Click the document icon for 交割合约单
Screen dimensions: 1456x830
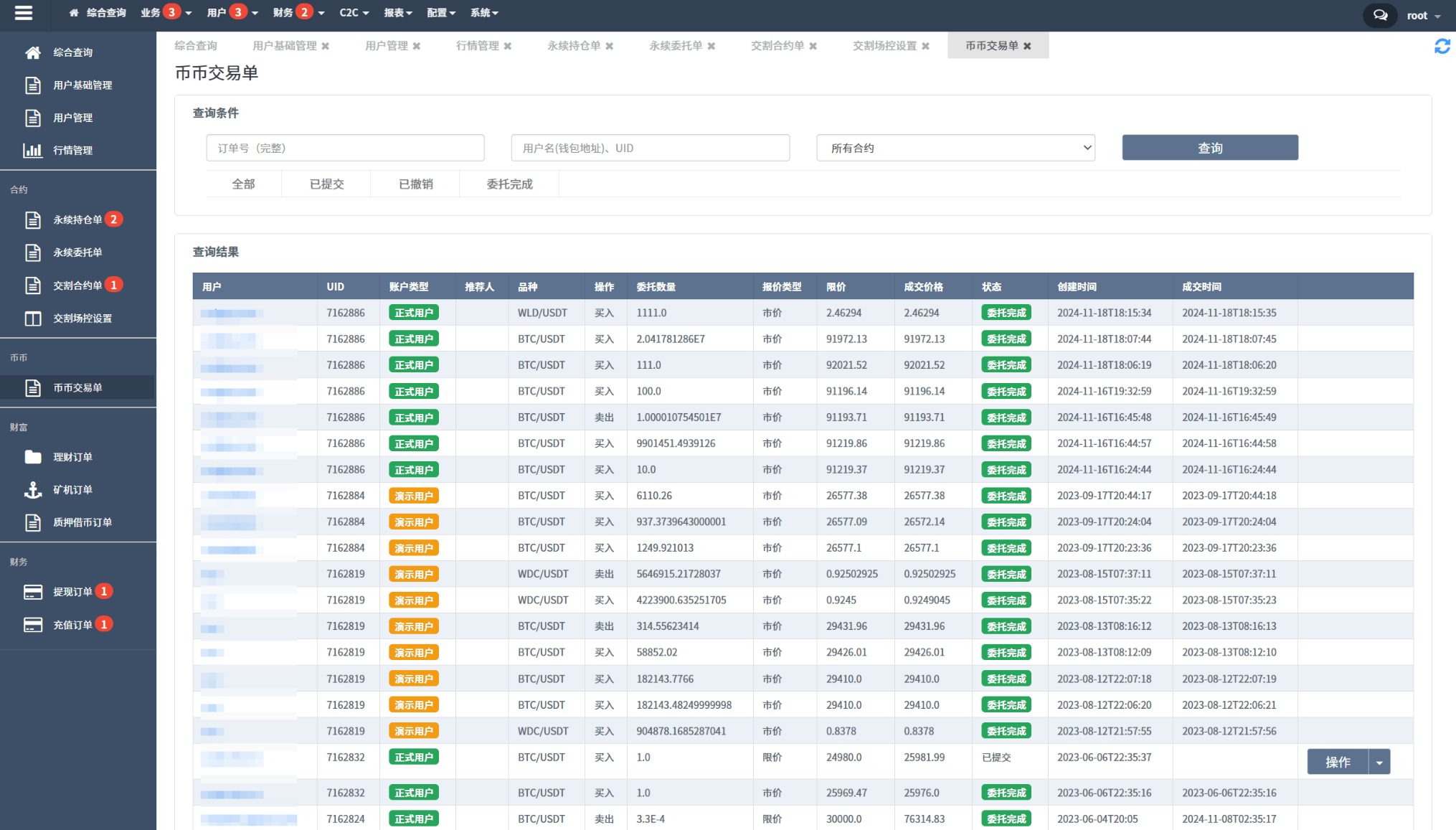tap(33, 286)
